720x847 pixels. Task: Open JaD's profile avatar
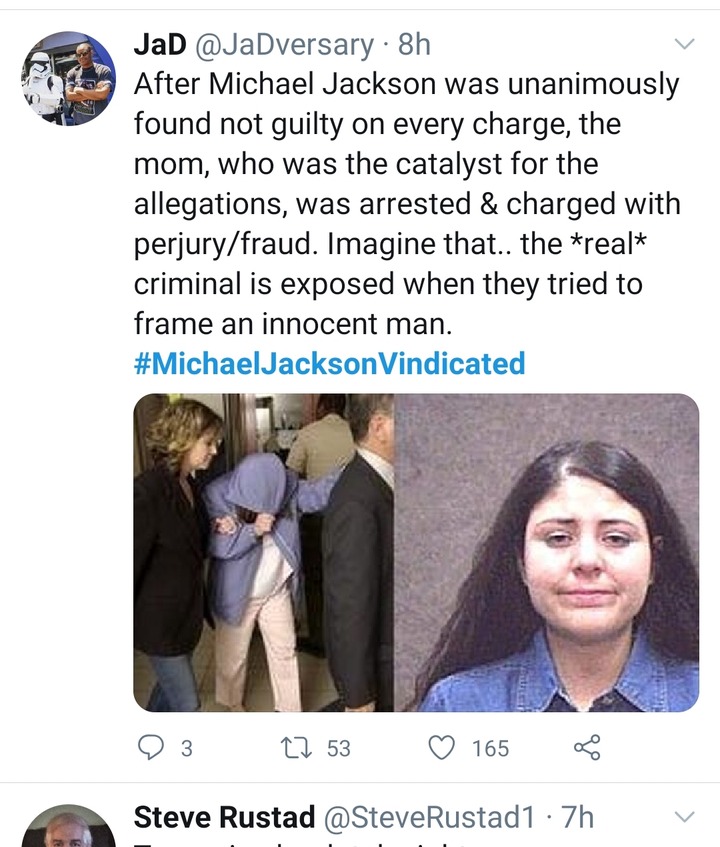[69, 78]
